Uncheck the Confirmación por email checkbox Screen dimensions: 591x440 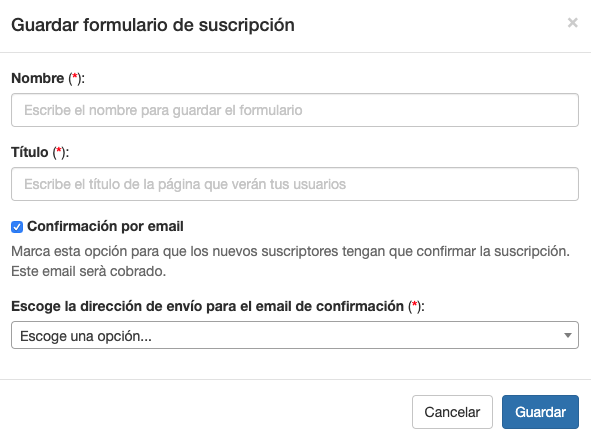pos(17,227)
